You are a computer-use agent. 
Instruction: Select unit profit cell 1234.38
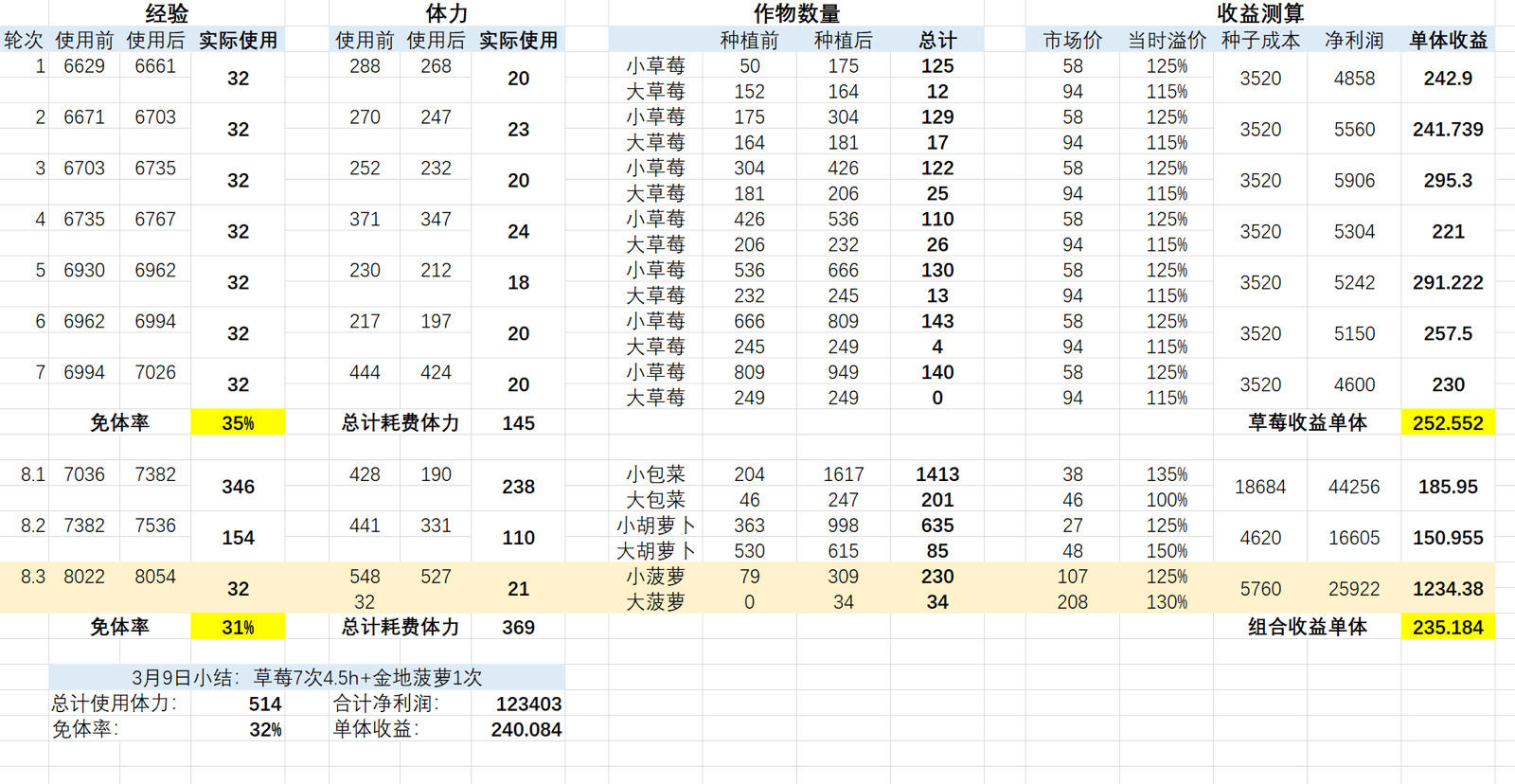click(x=1448, y=588)
